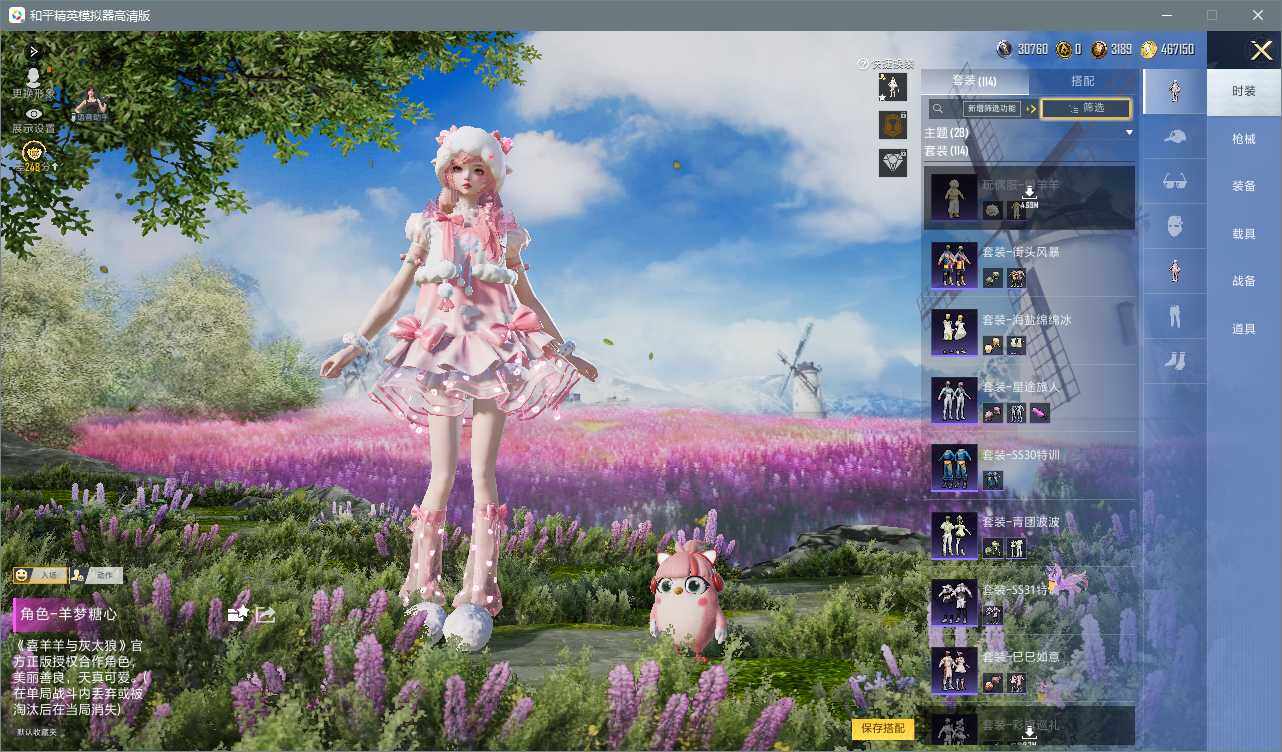Select the starred character quick-slot icon
Viewport: 1282px width, 752px height.
tap(892, 87)
